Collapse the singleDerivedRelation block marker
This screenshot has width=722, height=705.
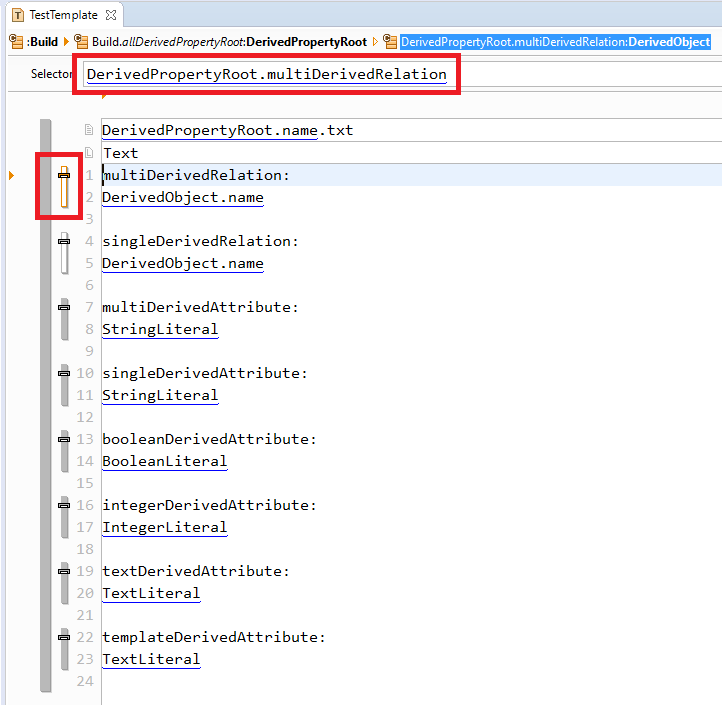click(x=64, y=241)
